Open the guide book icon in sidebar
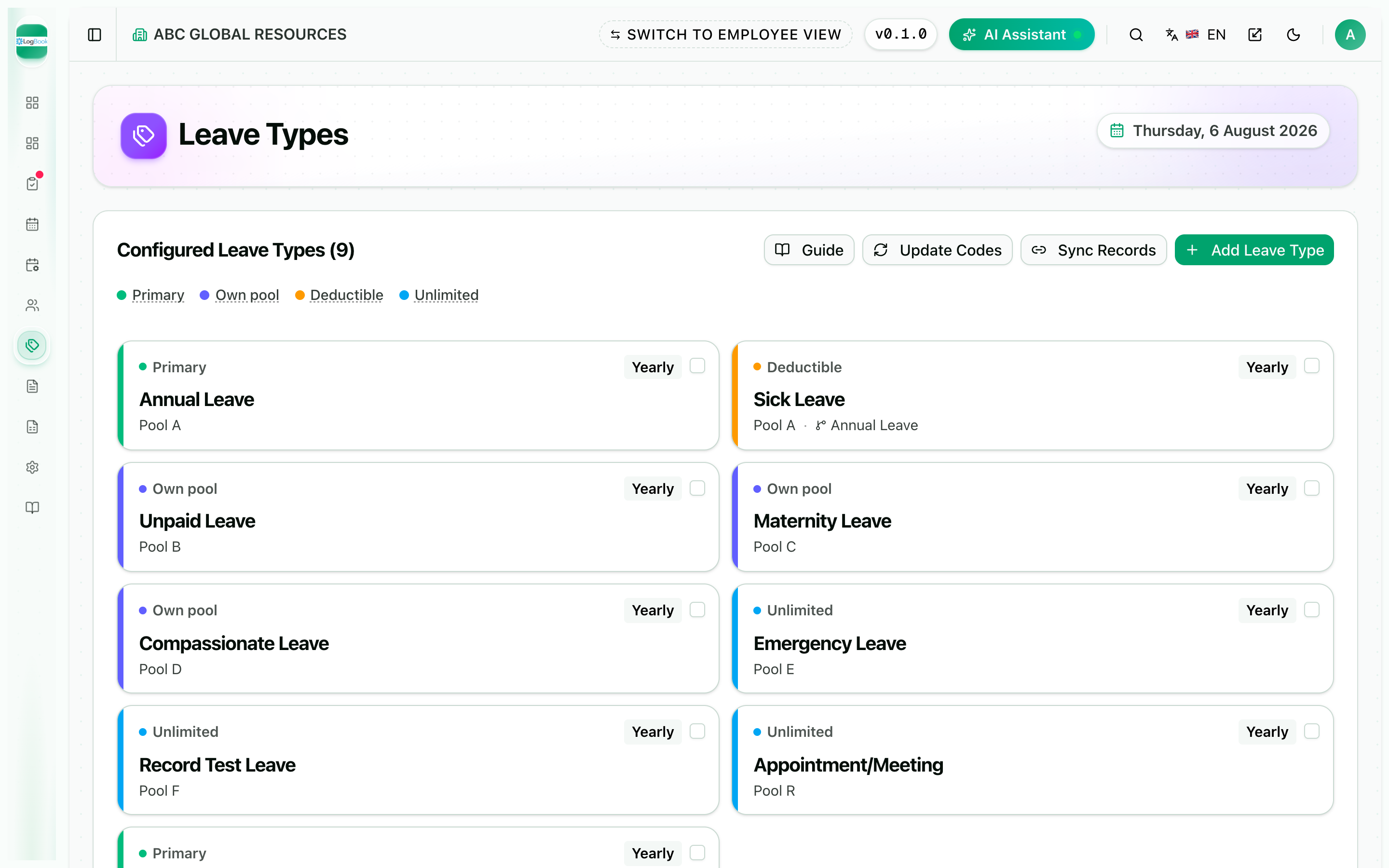Viewport: 1389px width, 868px height. pyautogui.click(x=32, y=507)
